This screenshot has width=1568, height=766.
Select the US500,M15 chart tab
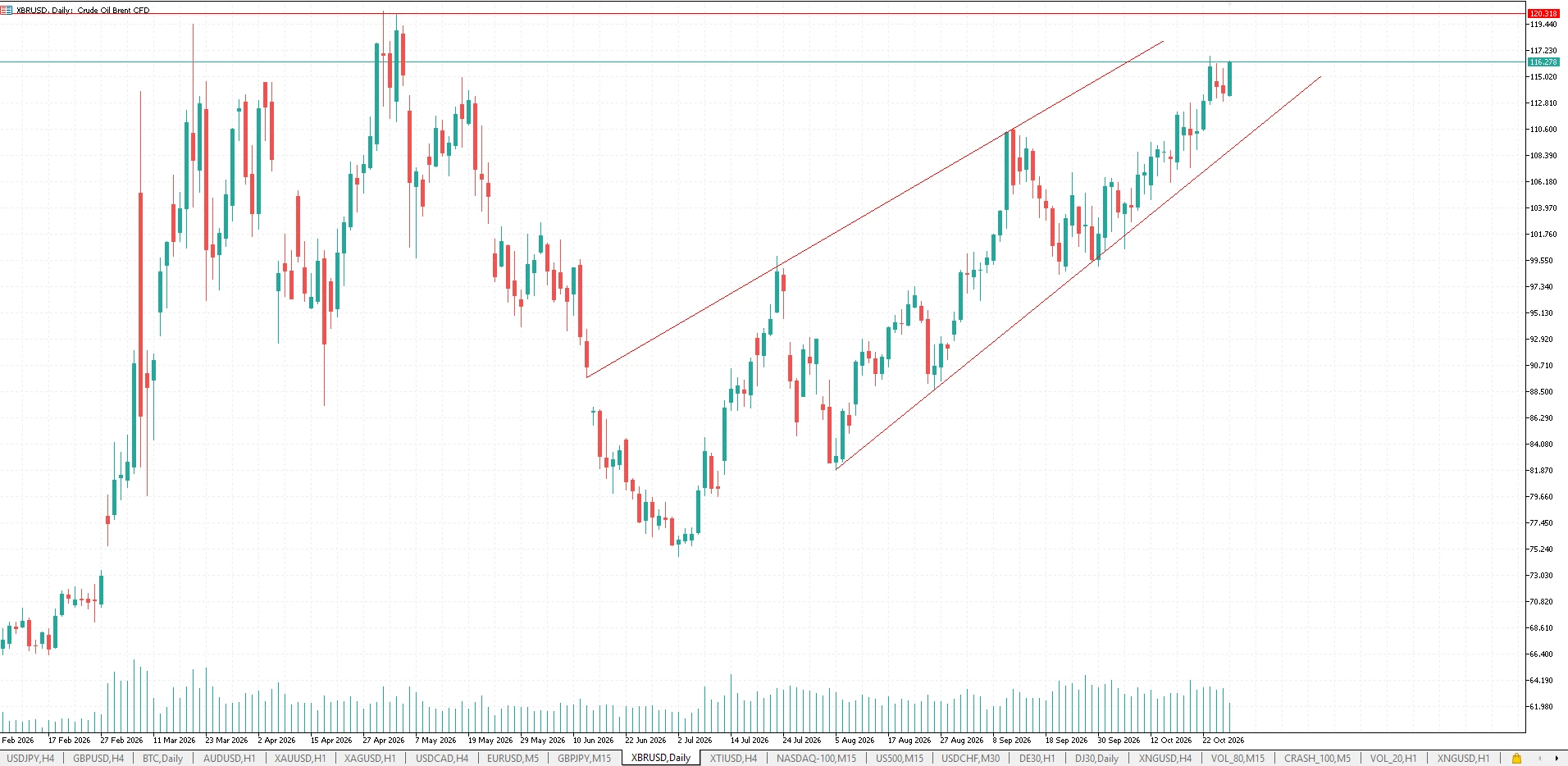pyautogui.click(x=900, y=759)
